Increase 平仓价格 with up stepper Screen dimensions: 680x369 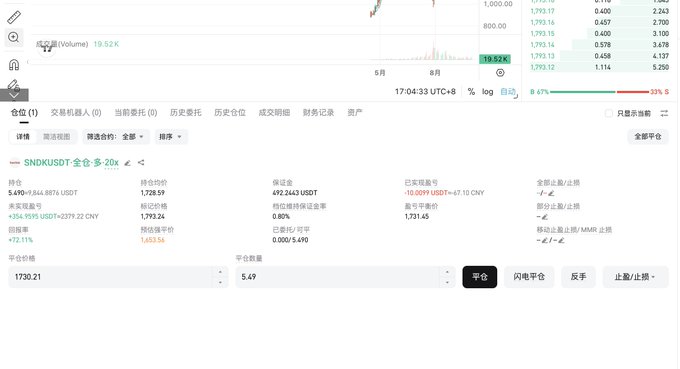[x=220, y=272]
